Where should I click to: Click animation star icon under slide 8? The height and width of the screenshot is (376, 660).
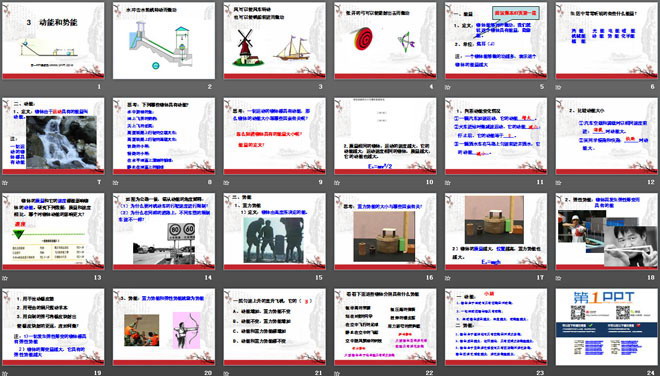click(116, 183)
